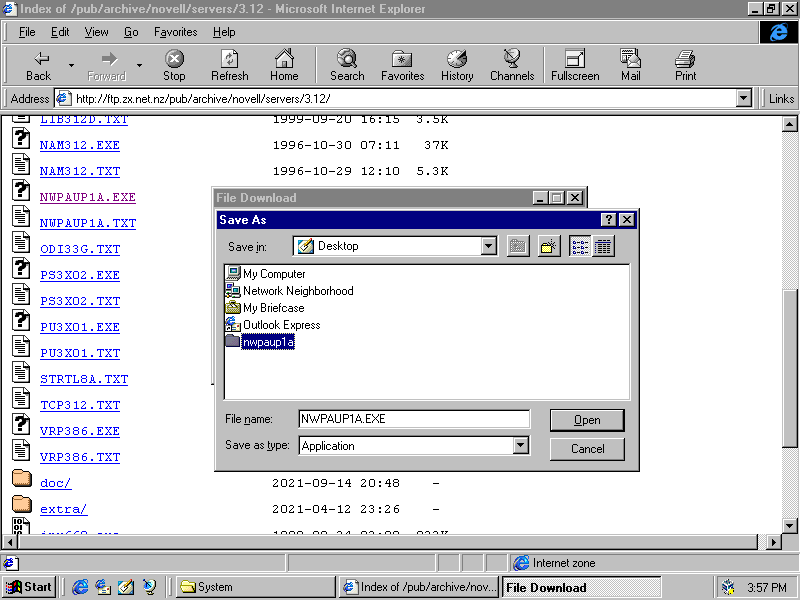Open the Edit menu
Image resolution: width=800 pixels, height=600 pixels.
coord(60,32)
